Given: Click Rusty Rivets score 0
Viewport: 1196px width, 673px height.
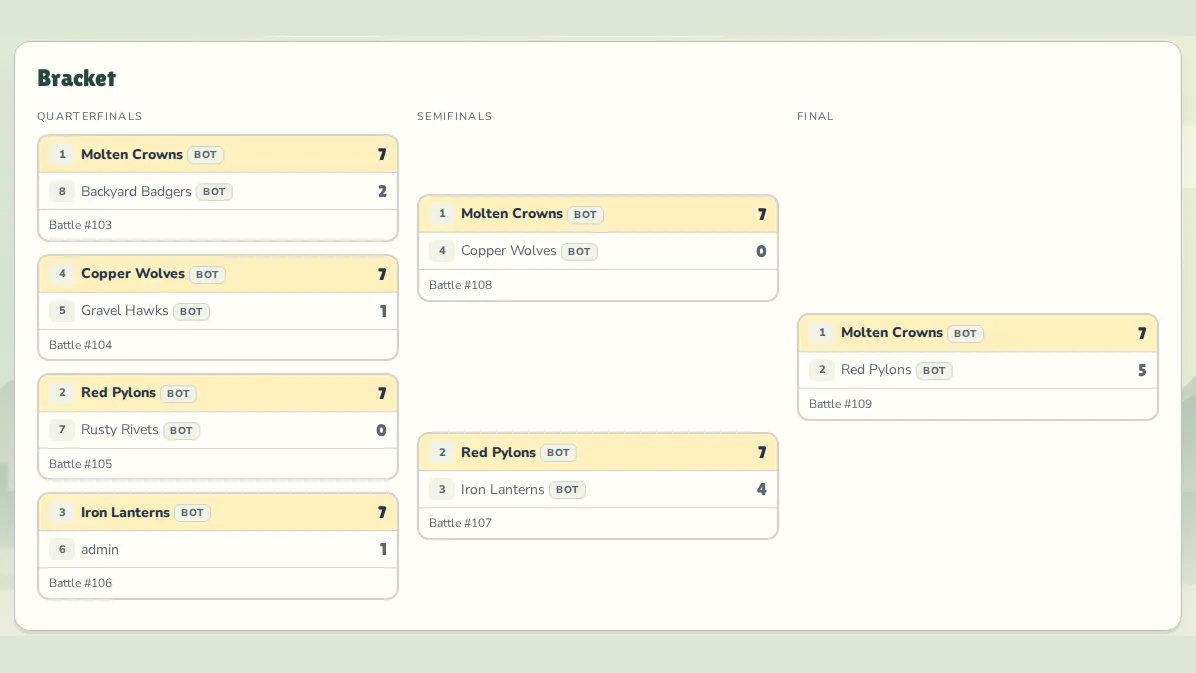Looking at the screenshot, I should click(381, 430).
